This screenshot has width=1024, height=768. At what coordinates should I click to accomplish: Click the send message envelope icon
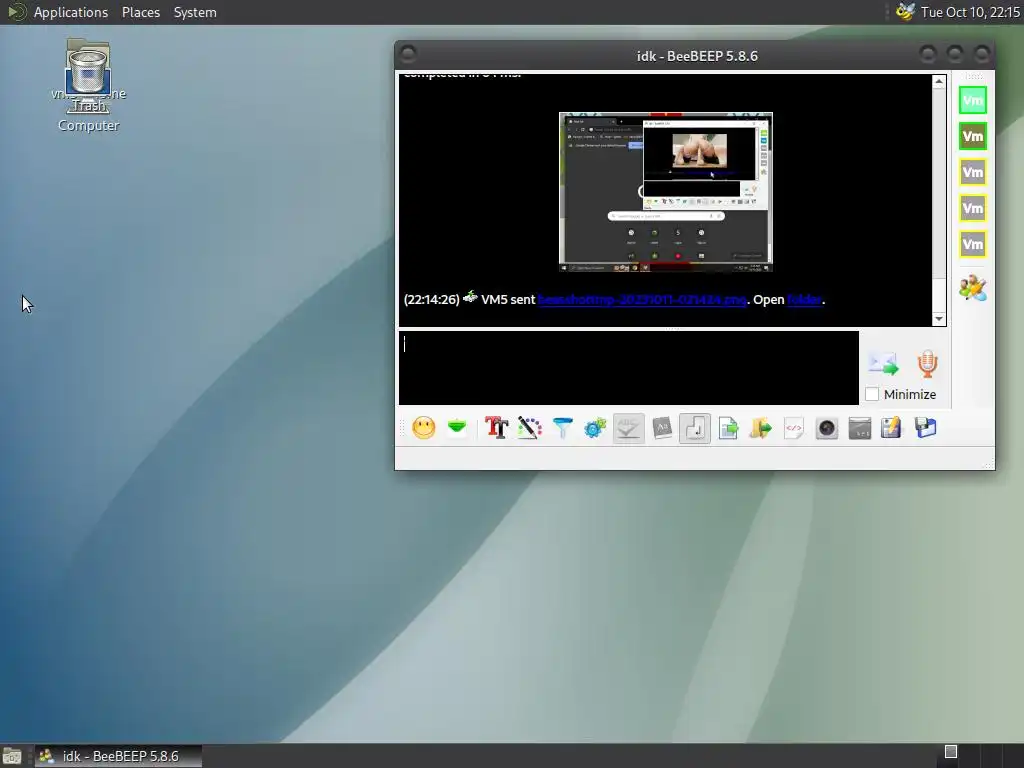[x=883, y=364]
